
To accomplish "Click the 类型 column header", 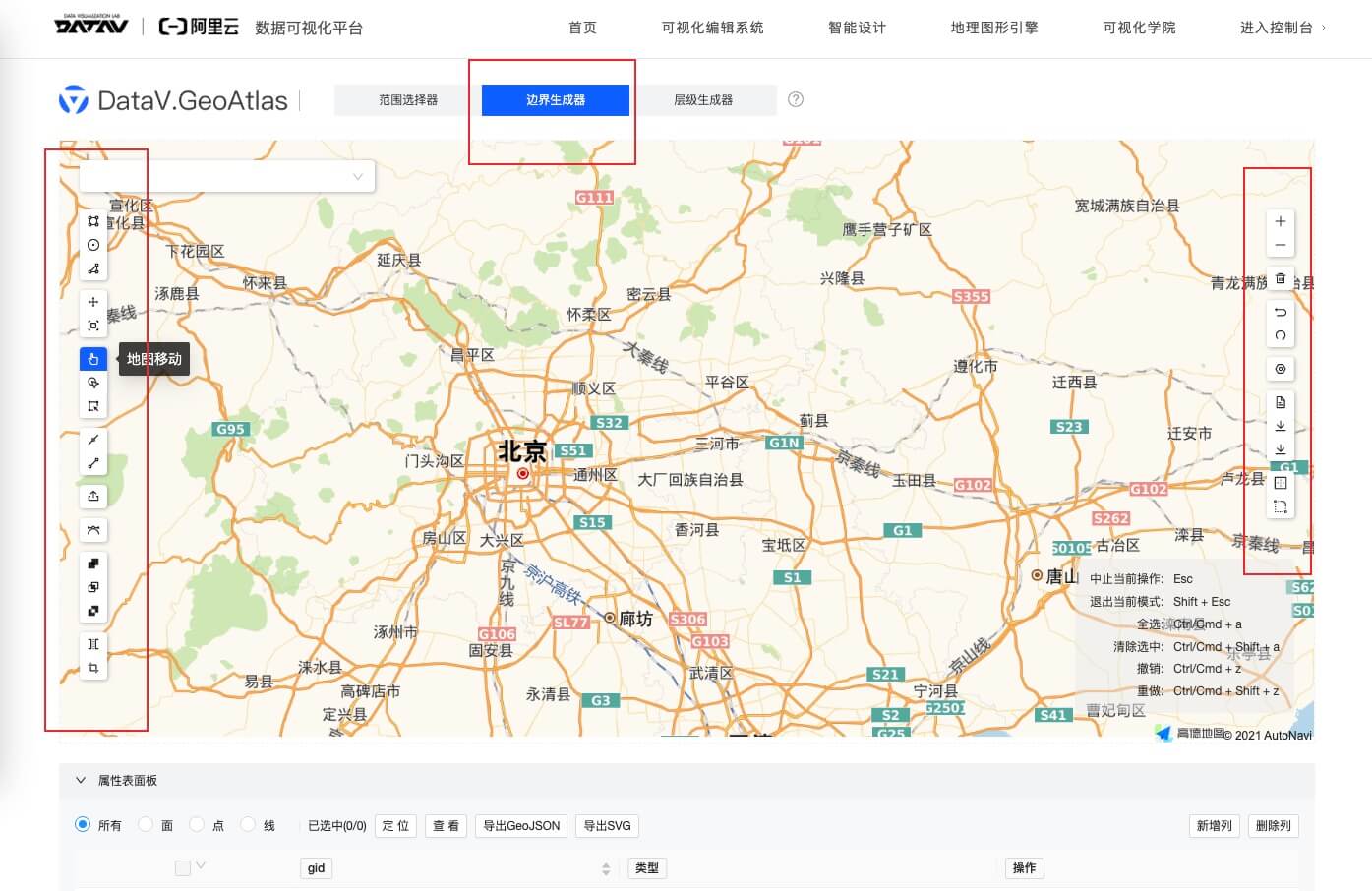I will 646,868.
